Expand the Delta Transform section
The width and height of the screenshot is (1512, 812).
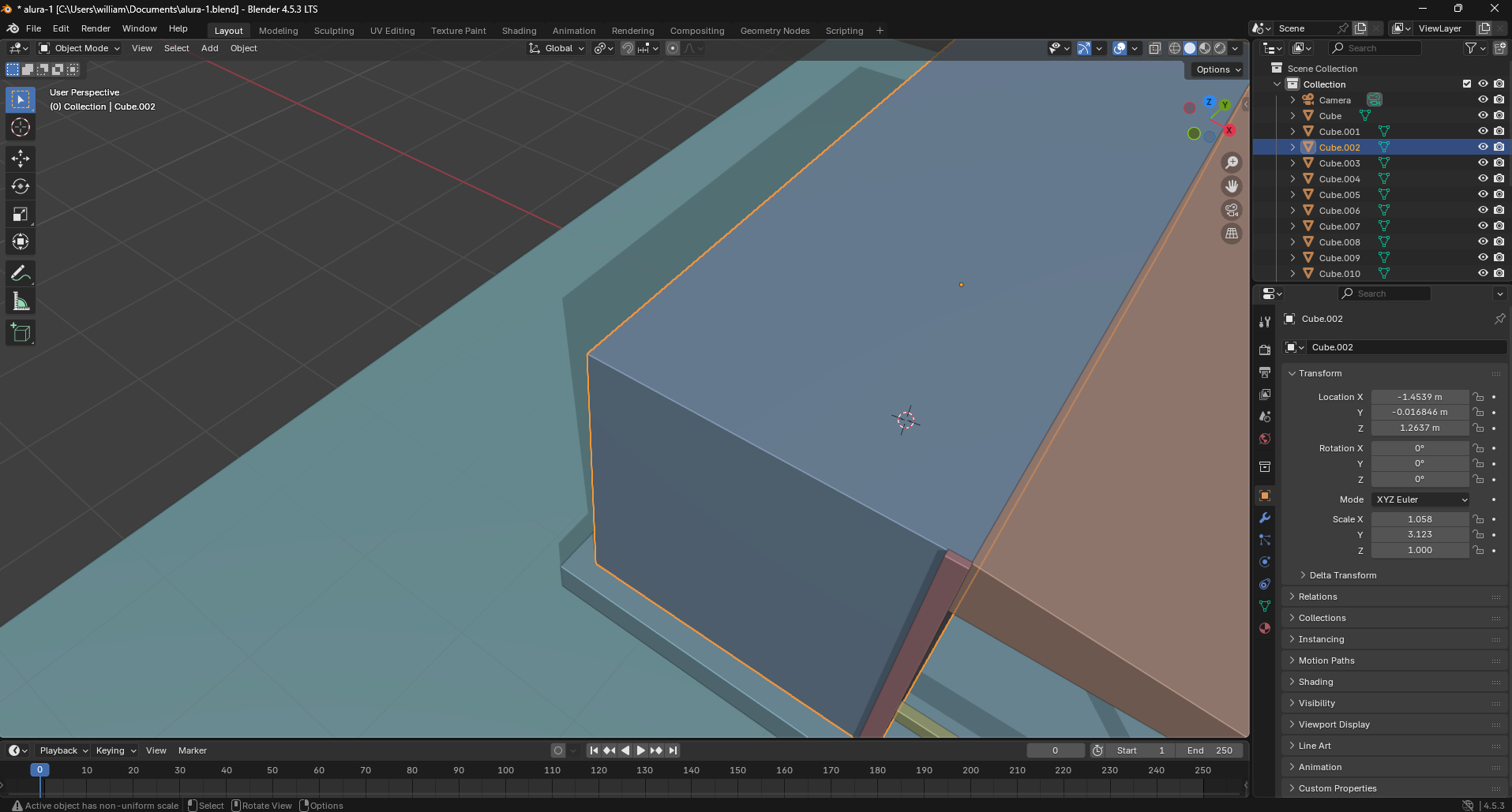tap(1342, 575)
